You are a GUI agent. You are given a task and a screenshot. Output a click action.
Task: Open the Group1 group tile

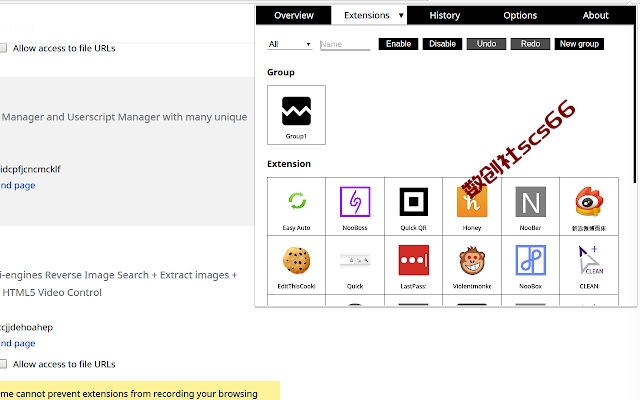pyautogui.click(x=296, y=115)
